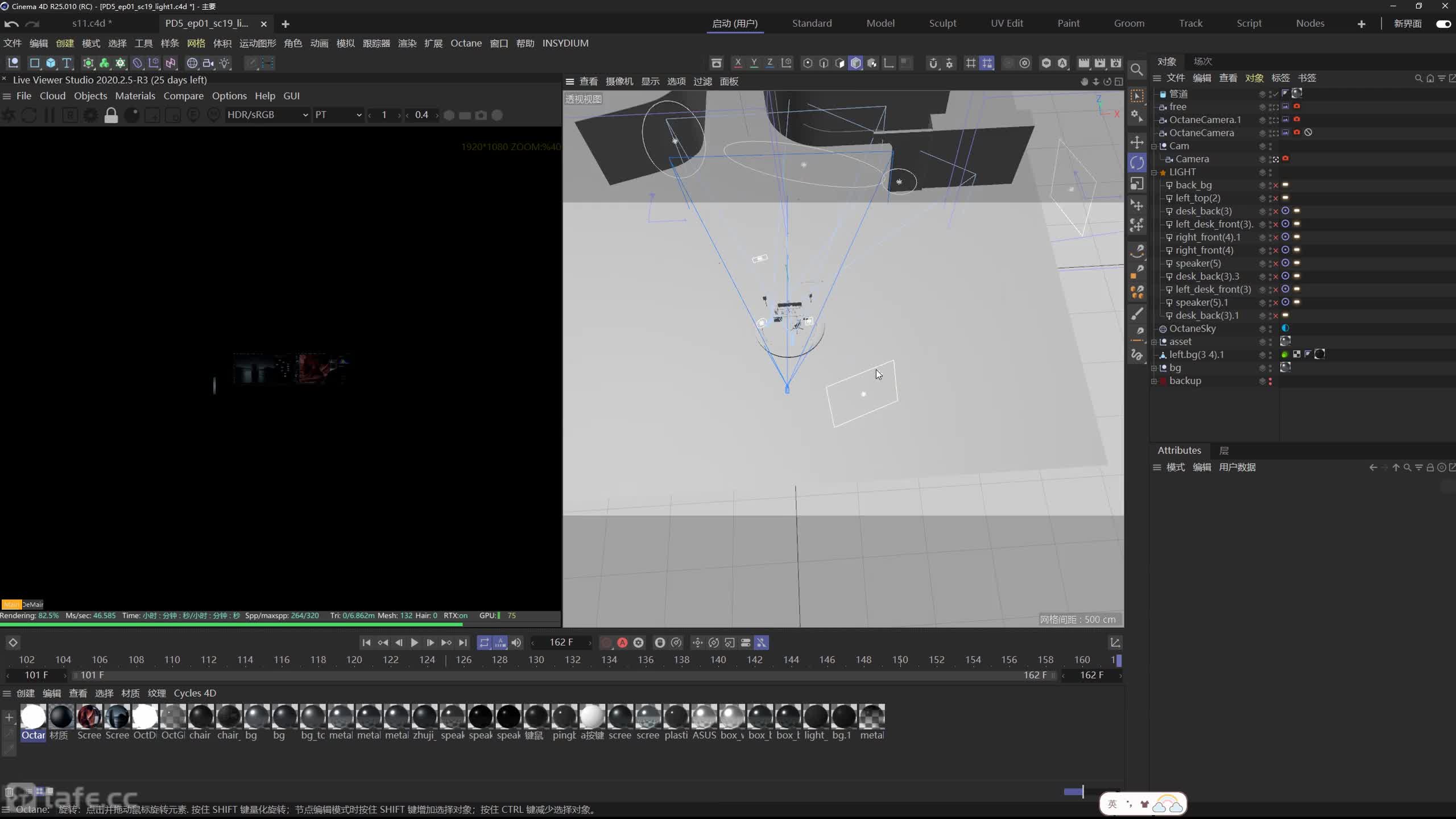Select the ASUS material swatch
The width and height of the screenshot is (1456, 819).
(x=704, y=722)
